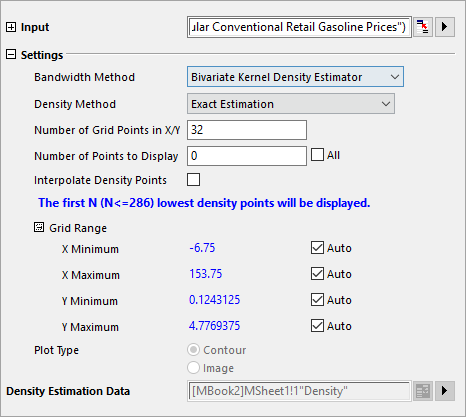Click the X Minimum value -6.75

202,248
